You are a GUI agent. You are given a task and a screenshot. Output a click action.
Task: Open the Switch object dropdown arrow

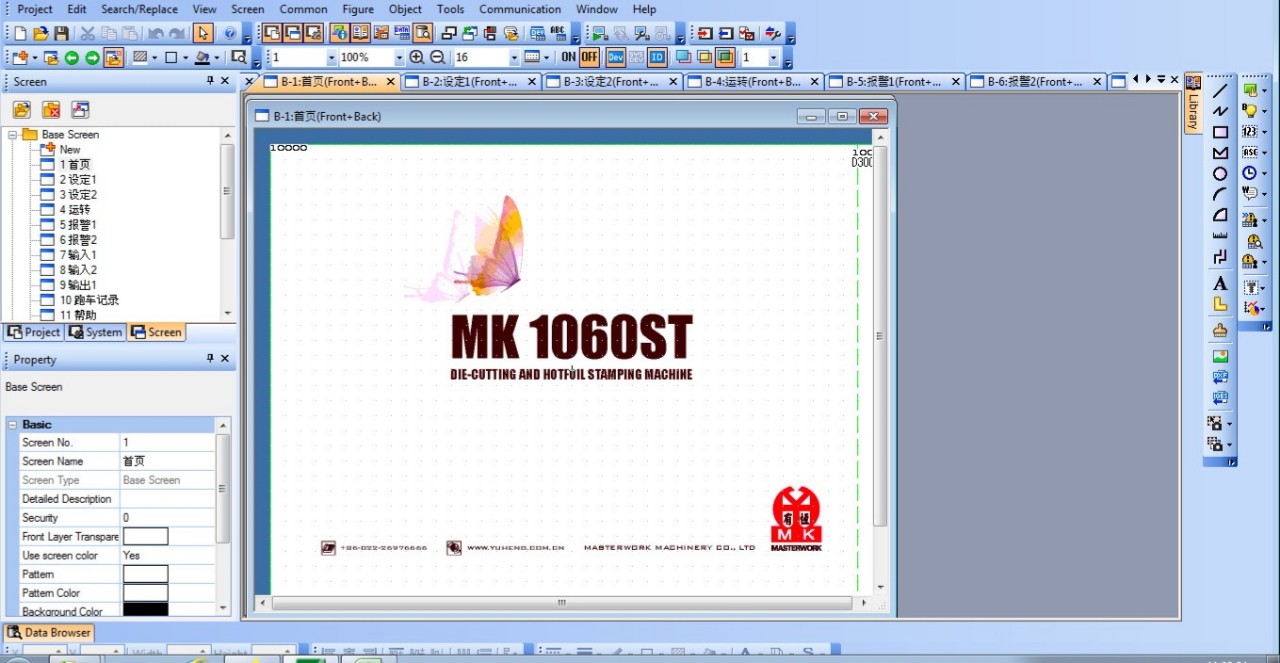(1264, 90)
